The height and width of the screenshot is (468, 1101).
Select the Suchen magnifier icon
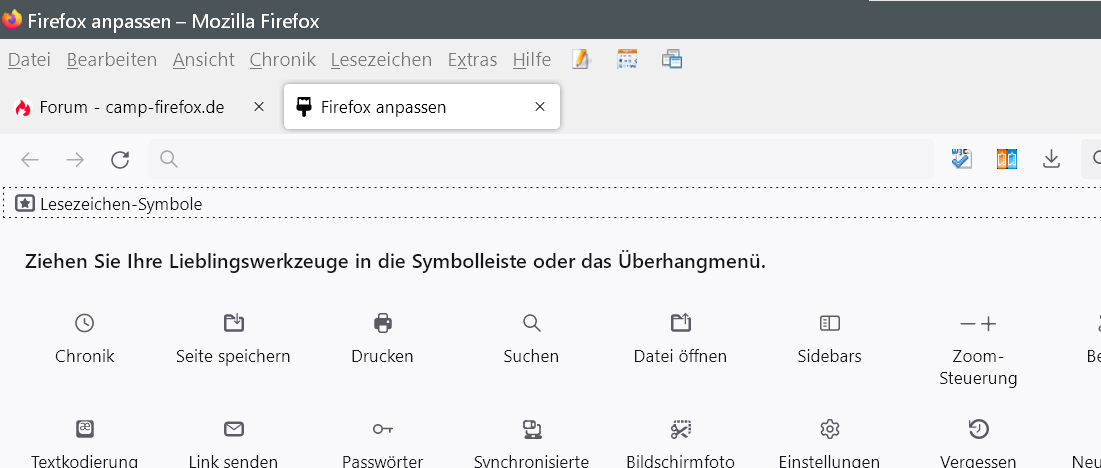[531, 323]
